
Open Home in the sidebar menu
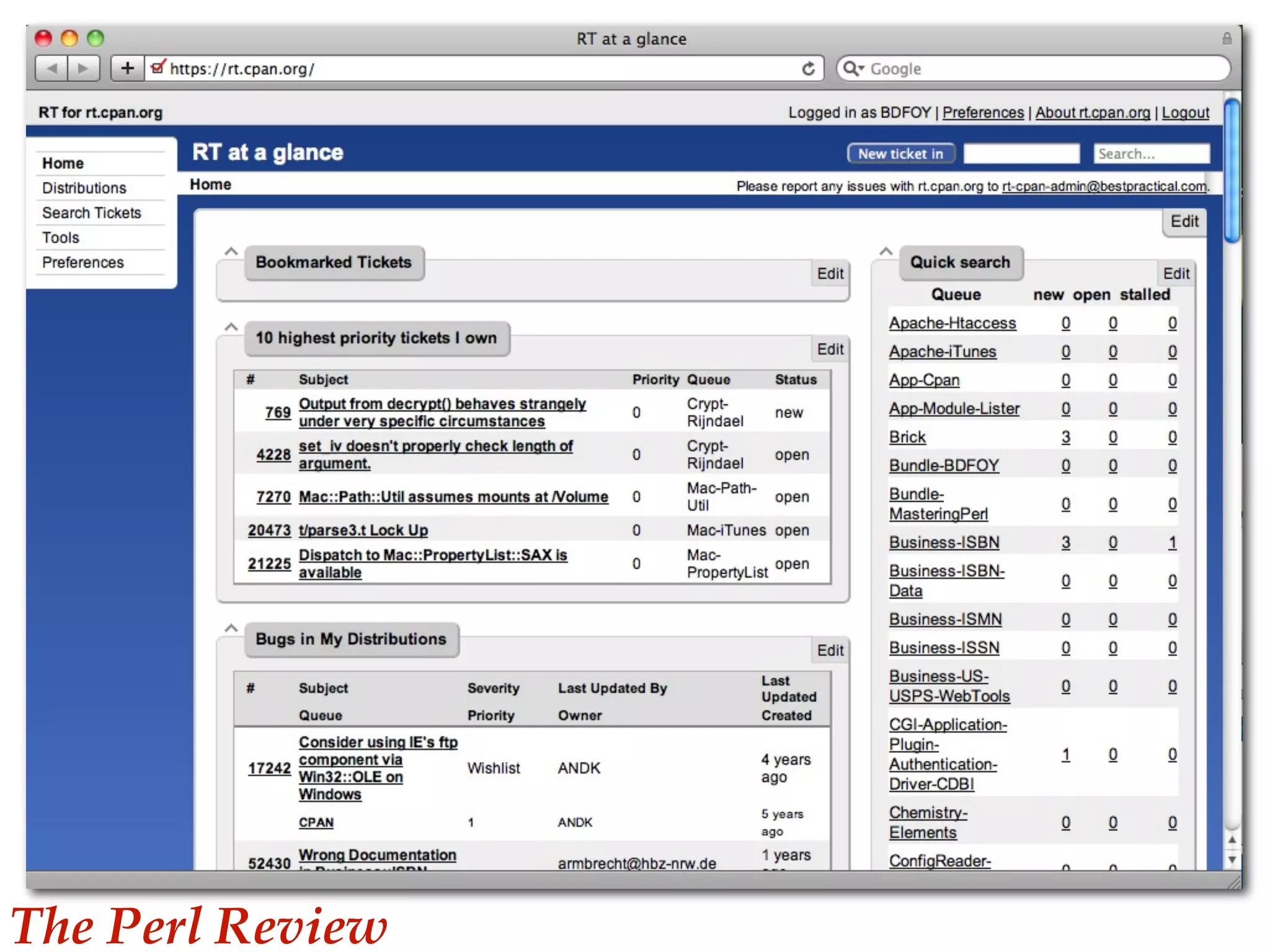click(x=63, y=163)
